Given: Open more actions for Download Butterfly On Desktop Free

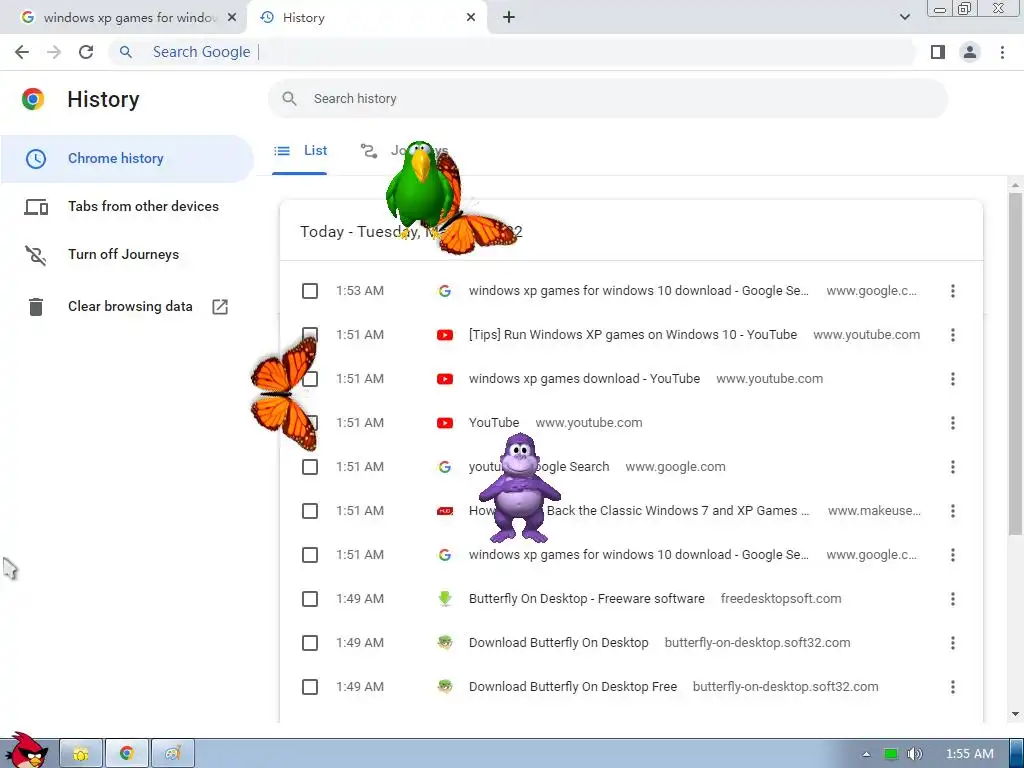Looking at the screenshot, I should pos(953,687).
